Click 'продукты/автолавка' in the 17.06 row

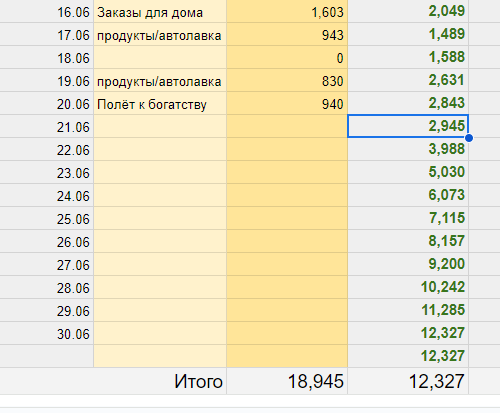point(160,34)
